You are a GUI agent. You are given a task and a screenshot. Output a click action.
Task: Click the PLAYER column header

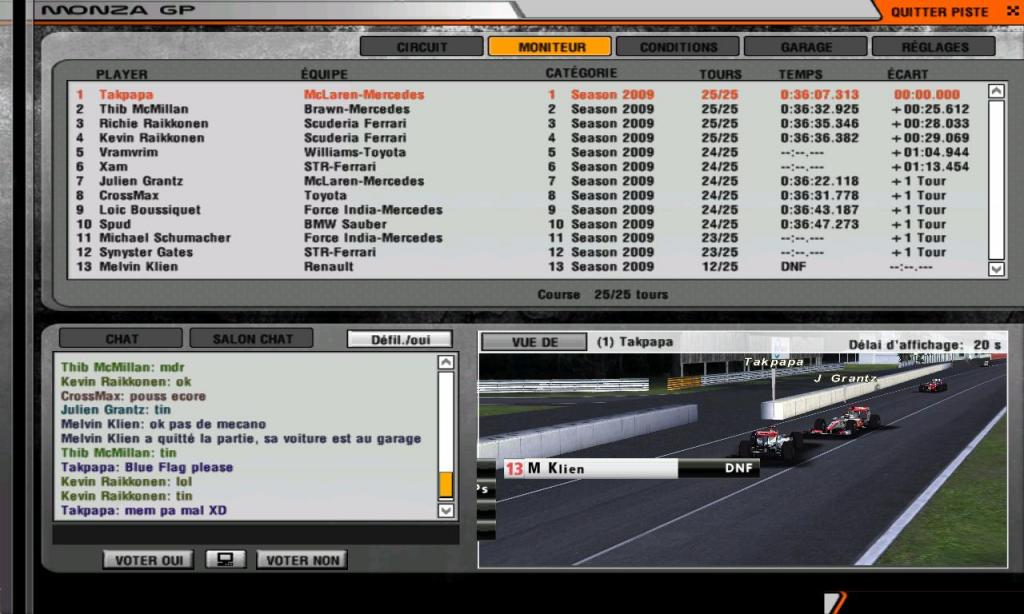click(x=121, y=74)
